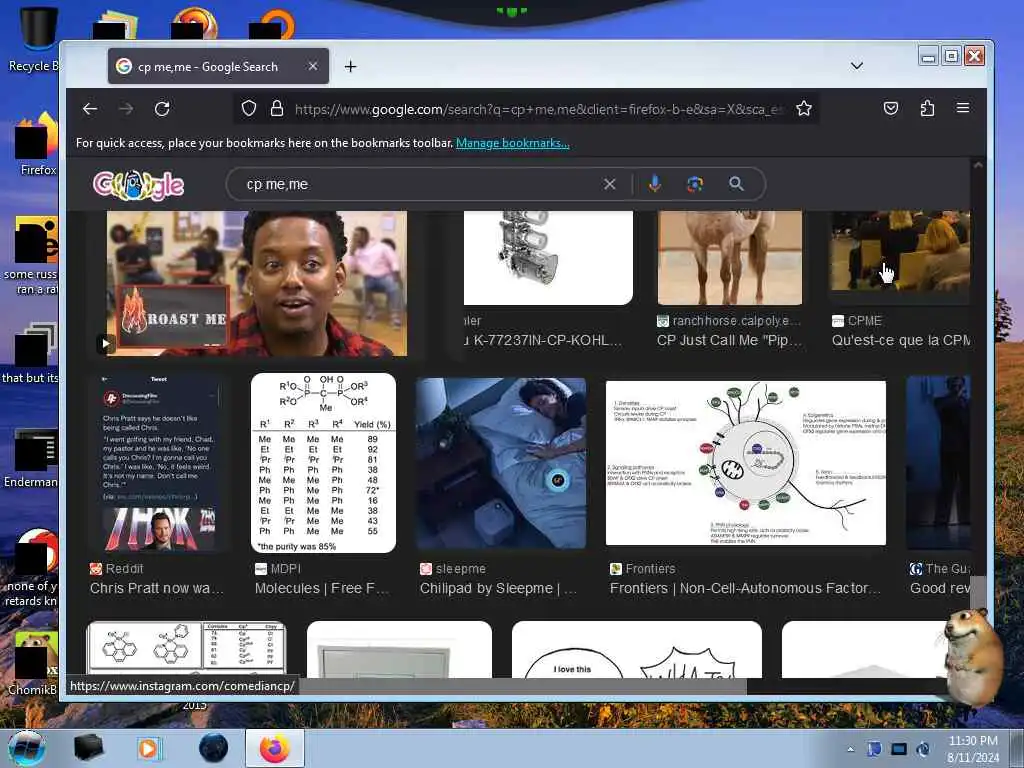1024x768 pixels.
Task: Bookmark this page with the star icon
Action: [x=804, y=108]
